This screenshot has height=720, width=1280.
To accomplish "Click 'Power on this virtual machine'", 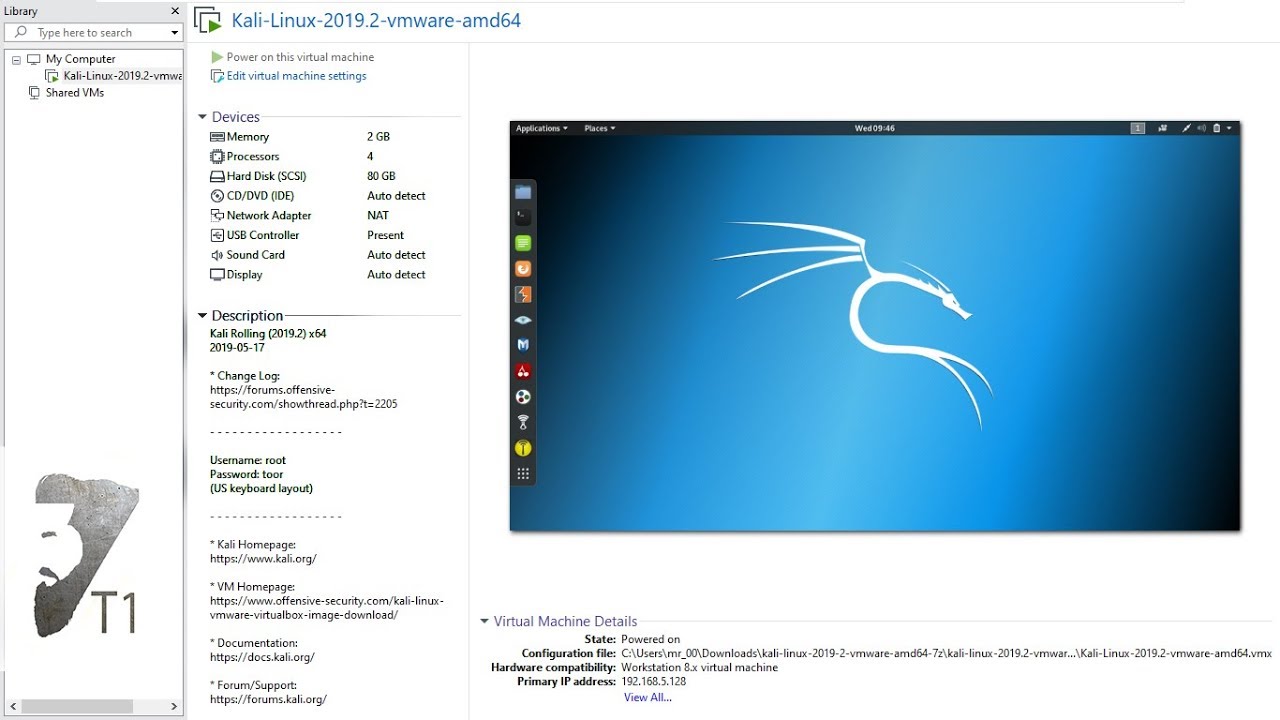I will (x=300, y=57).
